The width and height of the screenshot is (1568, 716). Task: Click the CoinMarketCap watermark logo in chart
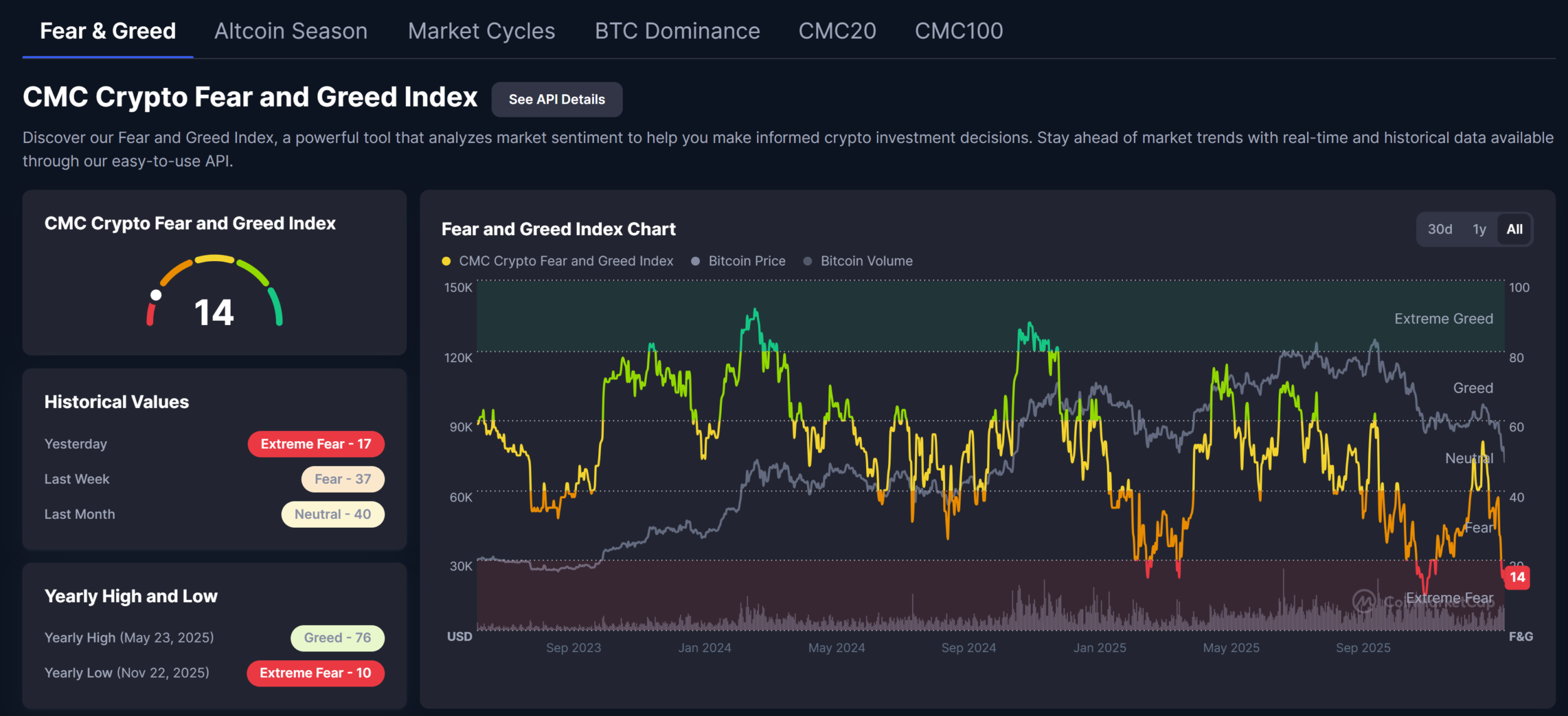tap(1364, 601)
